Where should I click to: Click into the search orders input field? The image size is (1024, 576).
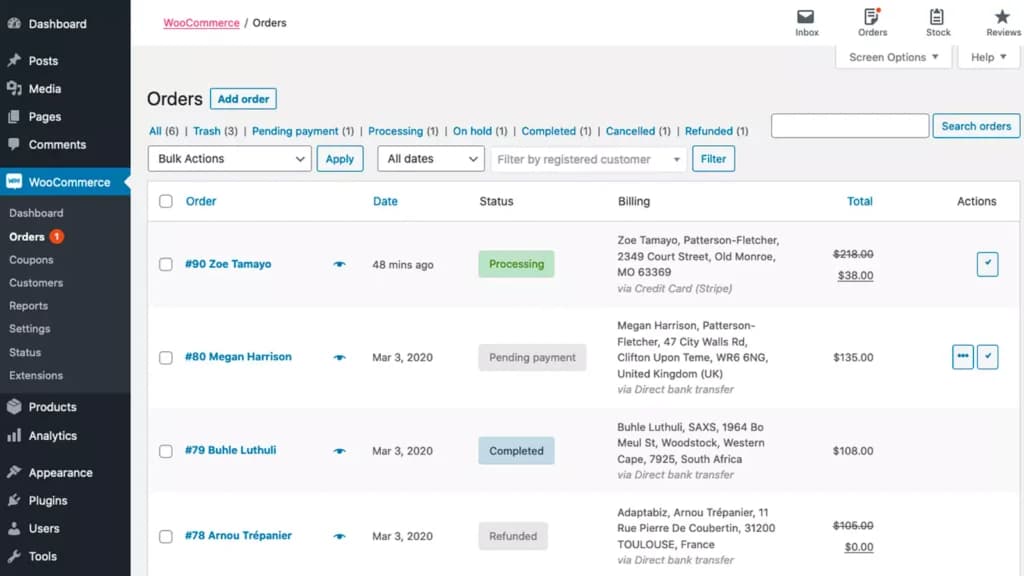[850, 125]
